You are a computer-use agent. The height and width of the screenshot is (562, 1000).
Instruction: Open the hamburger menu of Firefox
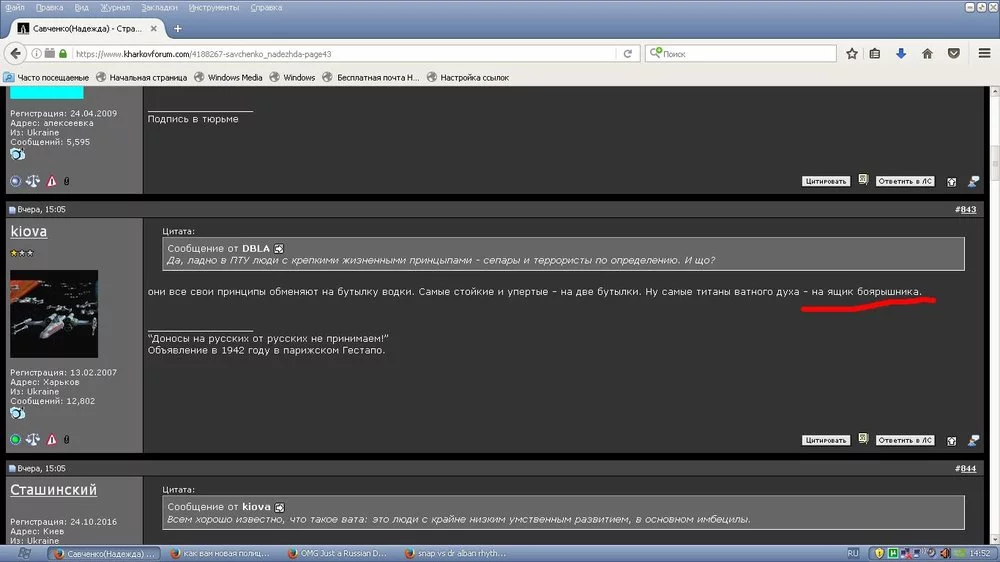[x=985, y=54]
